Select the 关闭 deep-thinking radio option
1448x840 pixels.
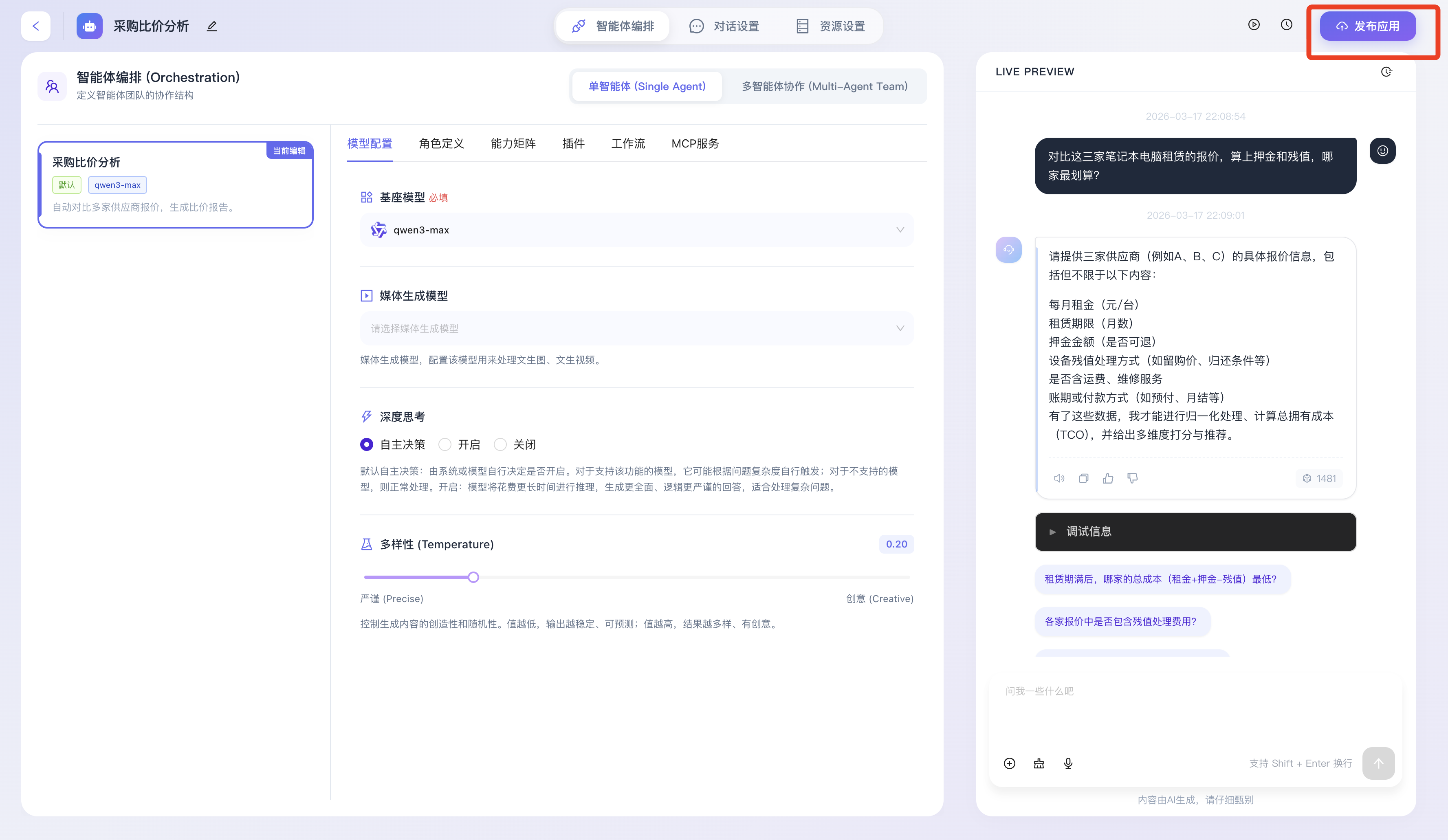tap(500, 444)
